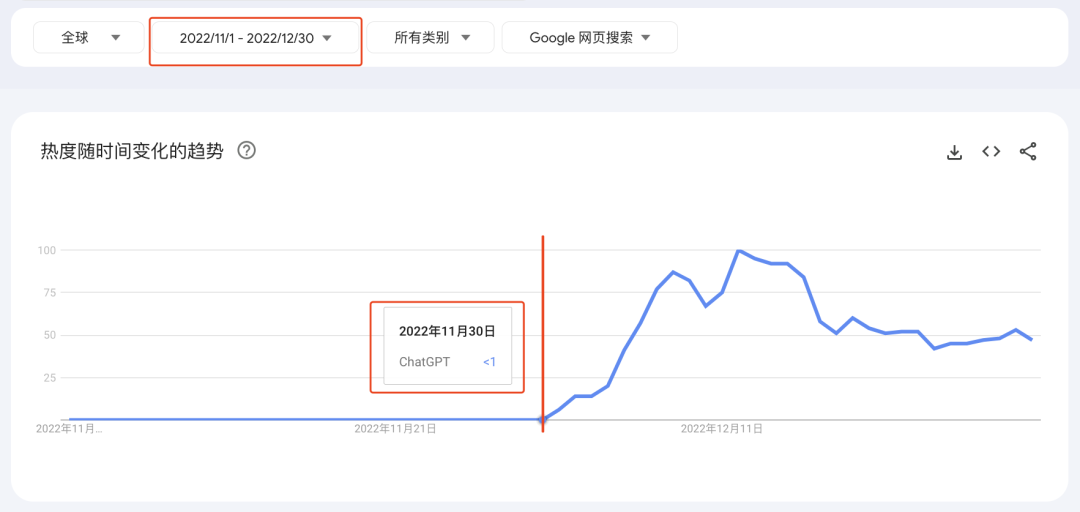1080x512 pixels.
Task: Open the 2022/11/1 - 2022/12/30 date range dropdown
Action: coord(255,38)
